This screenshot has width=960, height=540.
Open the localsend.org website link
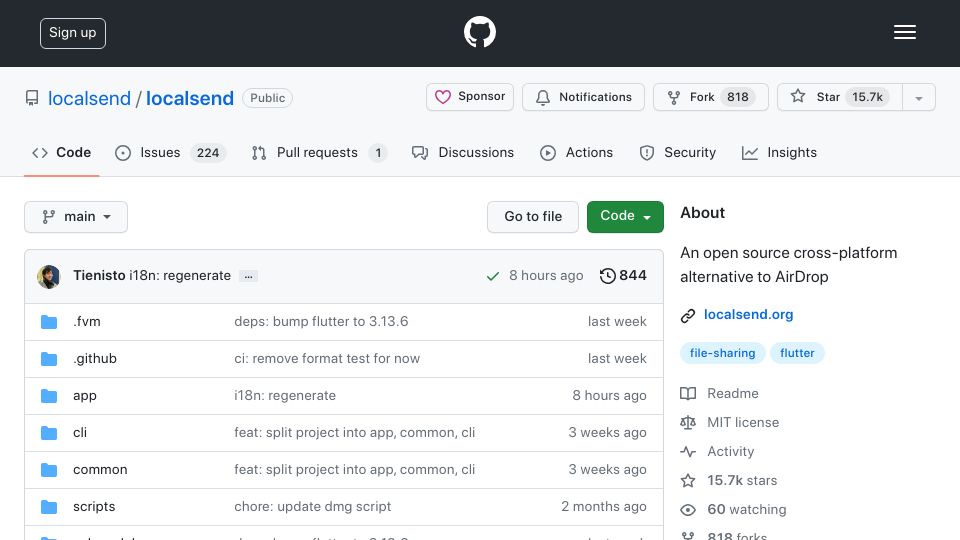tap(748, 315)
